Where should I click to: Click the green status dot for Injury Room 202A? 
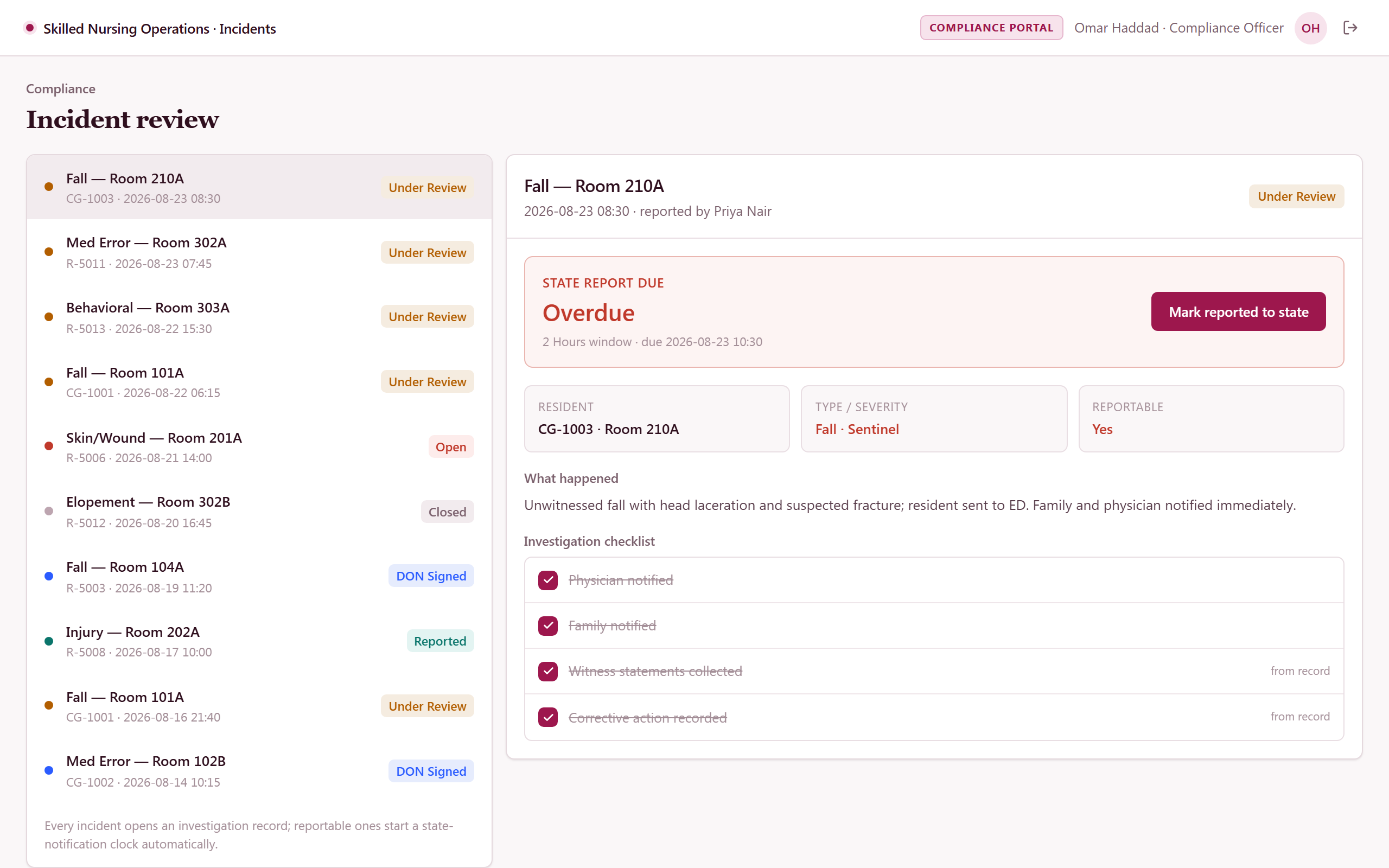click(x=49, y=641)
